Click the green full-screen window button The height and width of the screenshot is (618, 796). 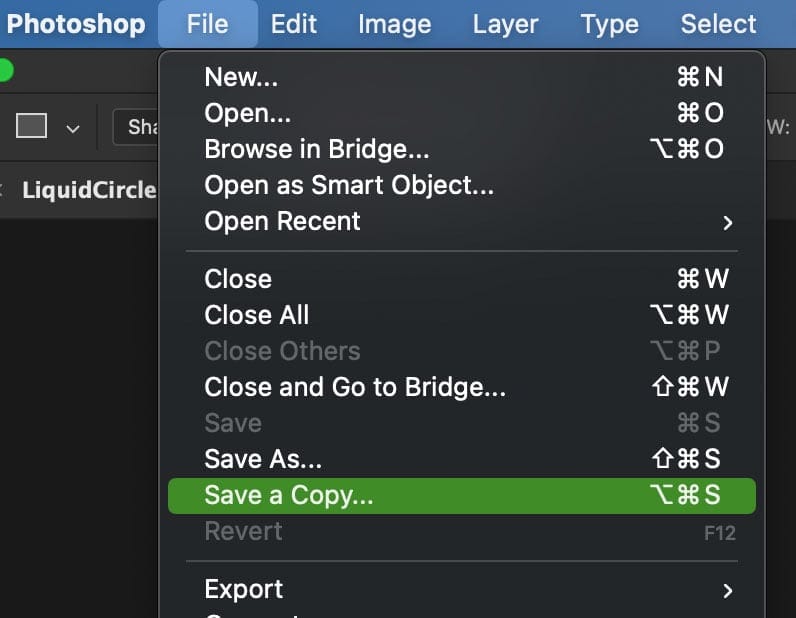[5, 71]
